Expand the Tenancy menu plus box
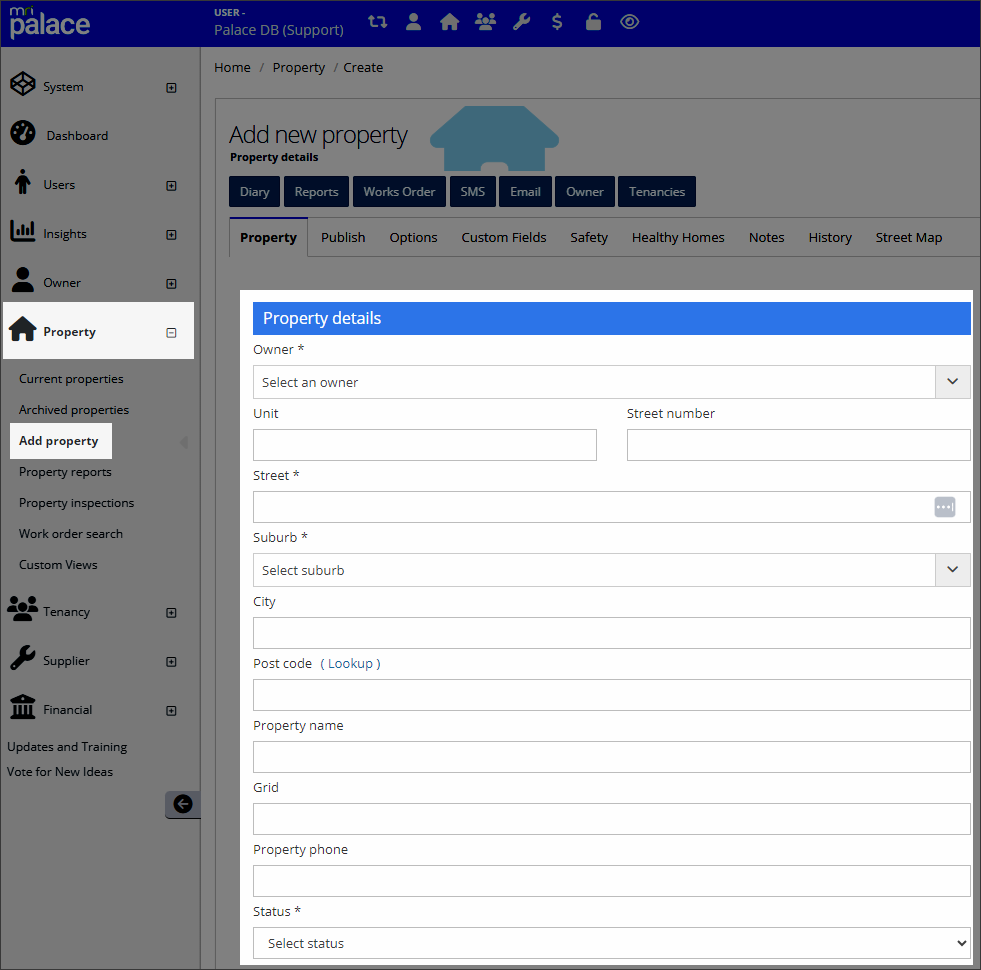The image size is (981, 970). (171, 613)
